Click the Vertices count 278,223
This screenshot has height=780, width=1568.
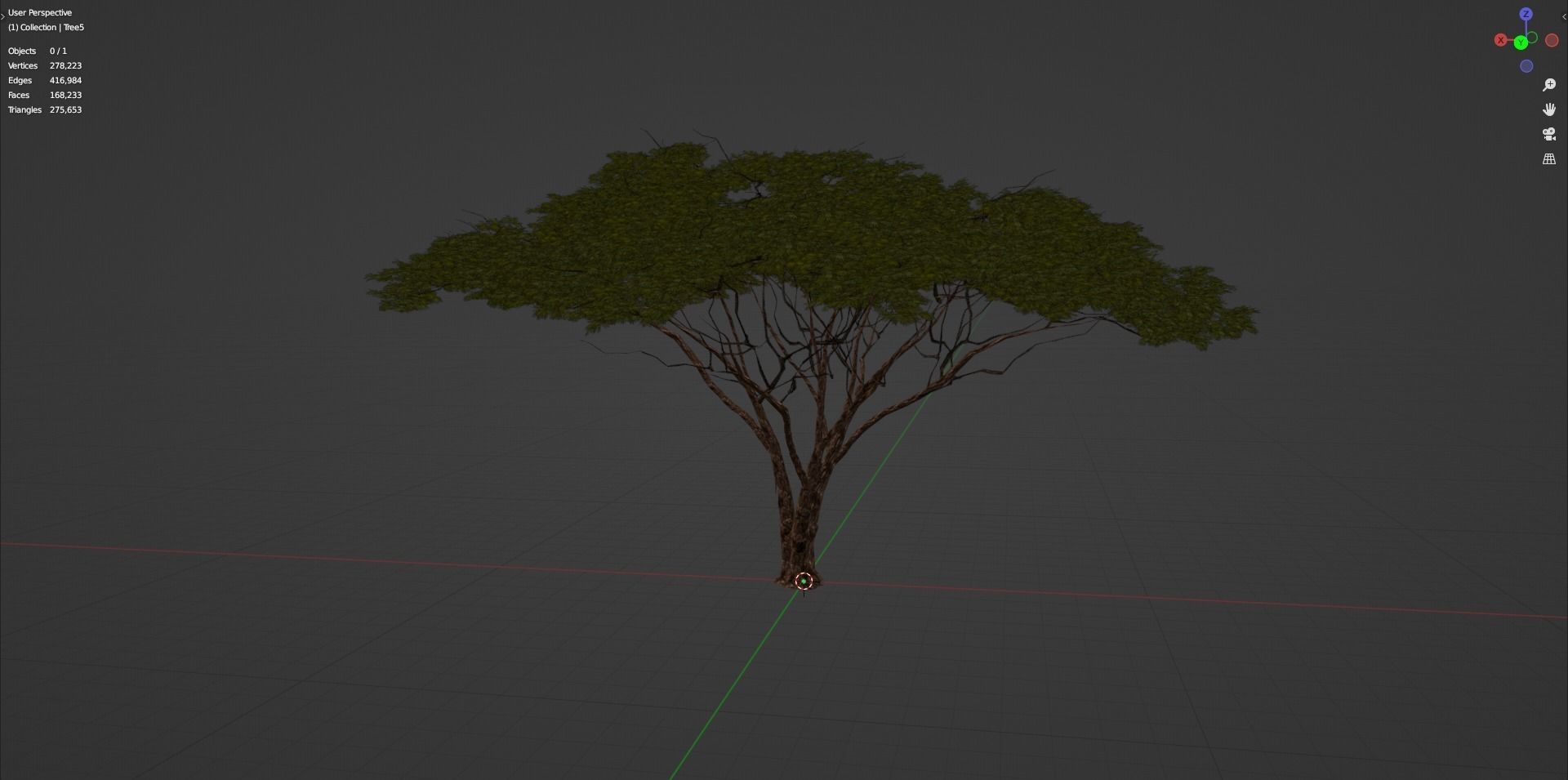pyautogui.click(x=65, y=65)
